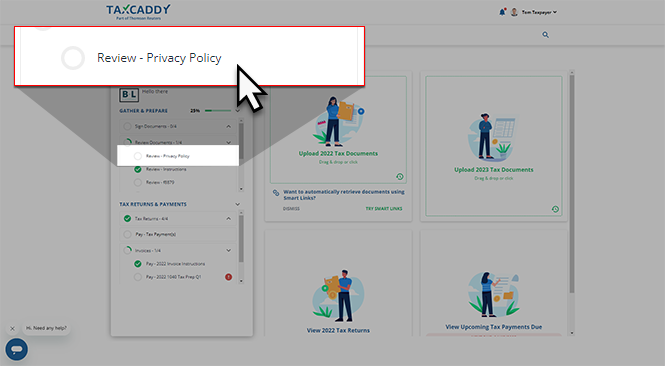Click the dashboard scroll-up arrow
Screen dimensions: 665x366
point(572,73)
